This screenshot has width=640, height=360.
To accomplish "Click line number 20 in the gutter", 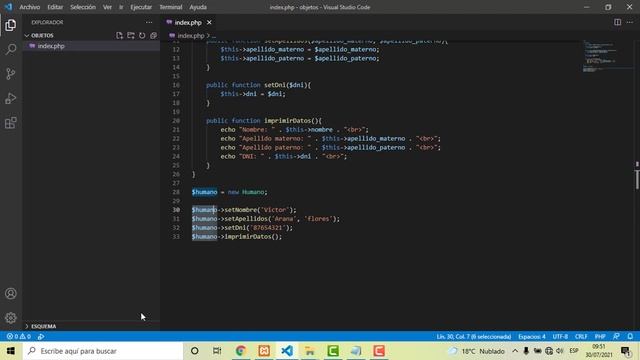I will [176, 121].
